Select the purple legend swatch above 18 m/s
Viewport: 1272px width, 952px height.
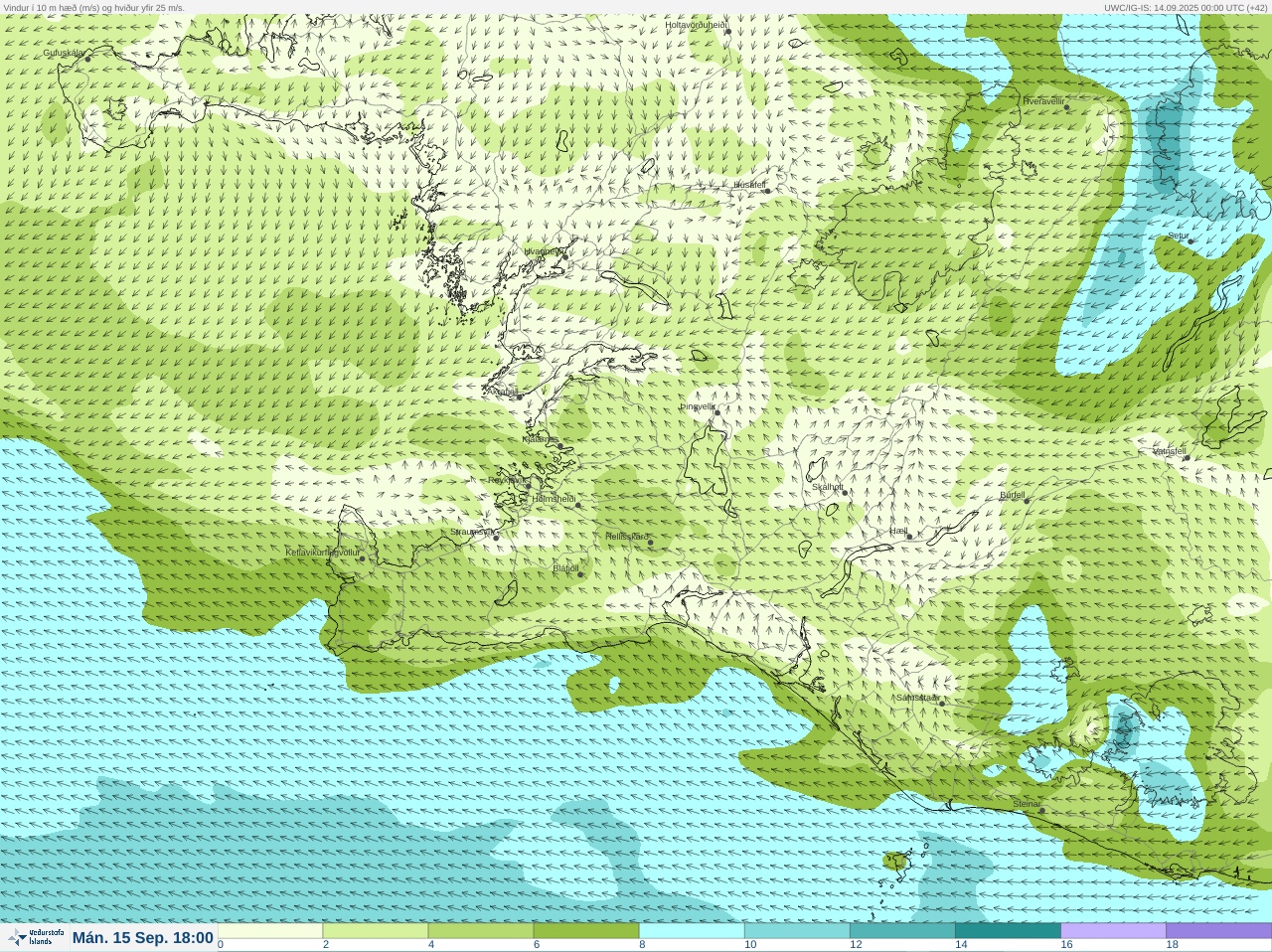1218,931
